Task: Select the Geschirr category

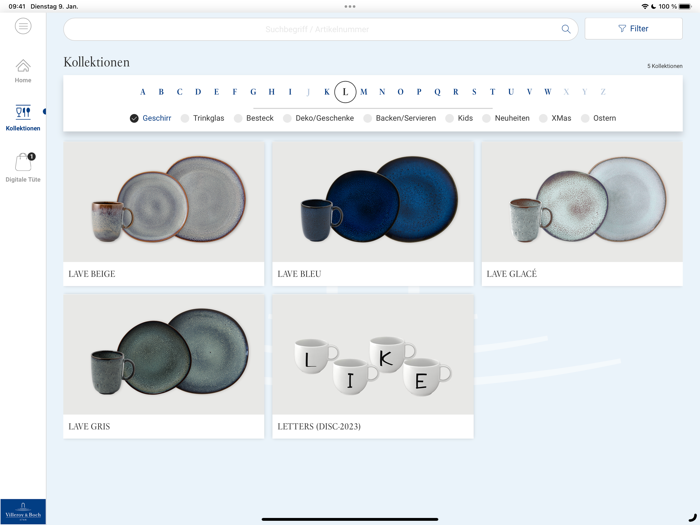Action: [150, 118]
